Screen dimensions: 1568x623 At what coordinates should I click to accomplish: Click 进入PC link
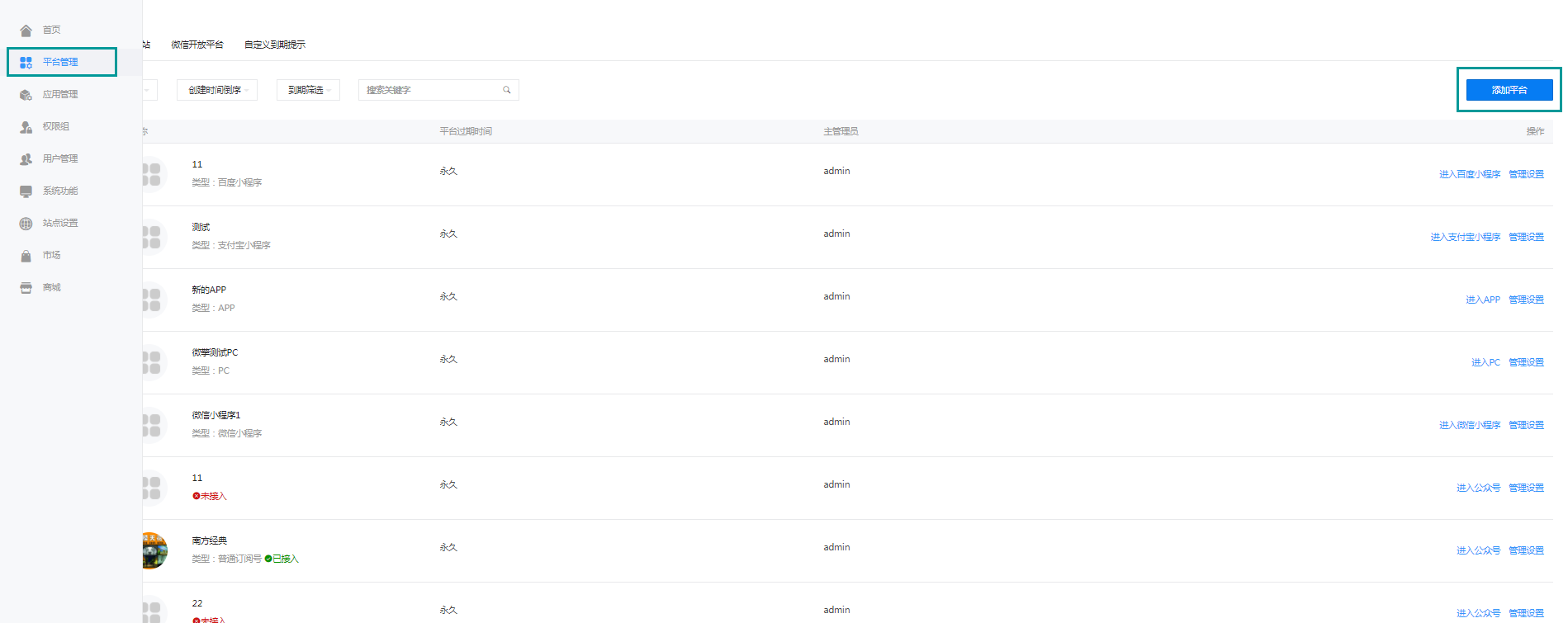[1486, 362]
